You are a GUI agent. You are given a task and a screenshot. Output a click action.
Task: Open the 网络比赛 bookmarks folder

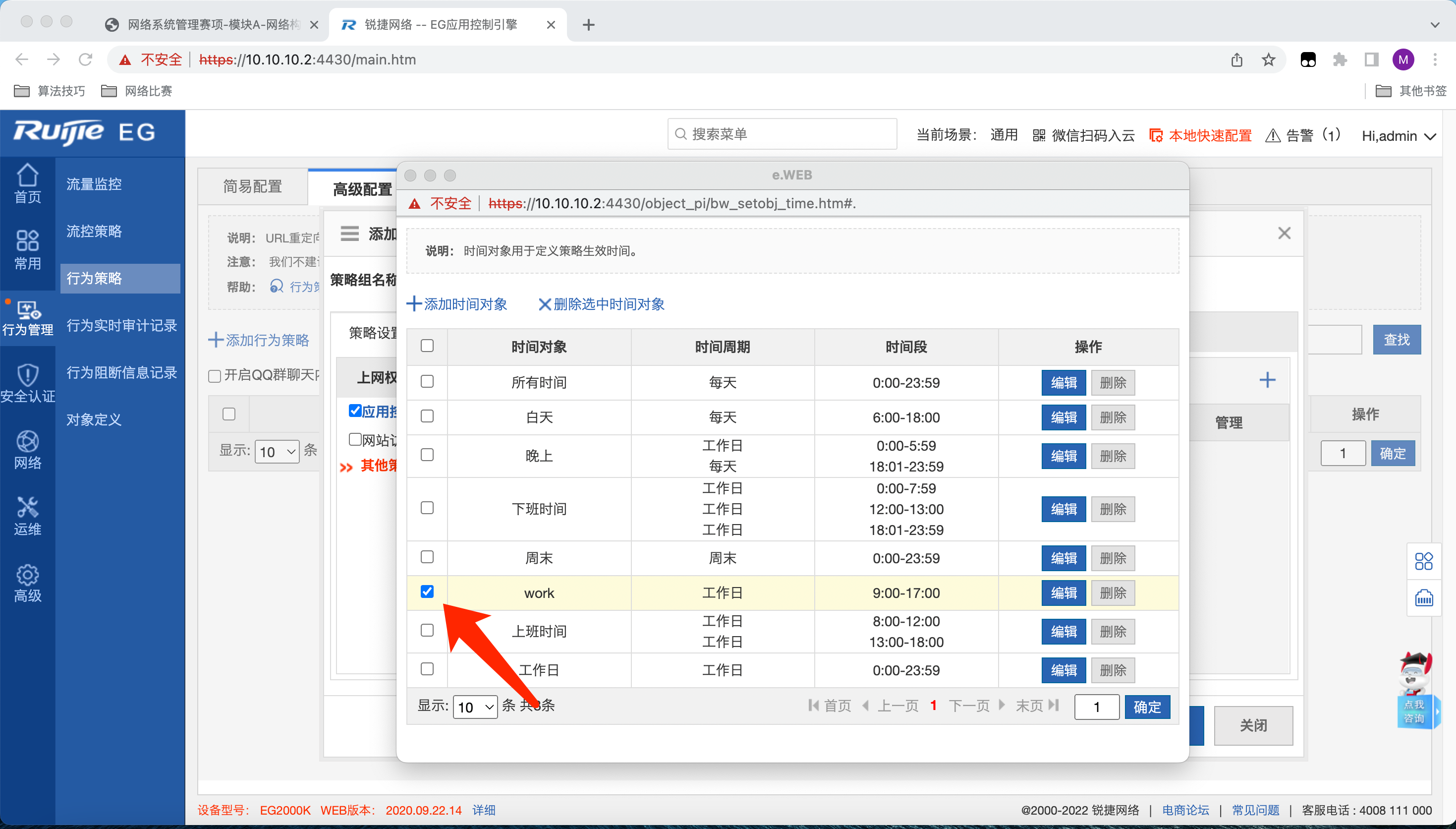click(x=137, y=91)
